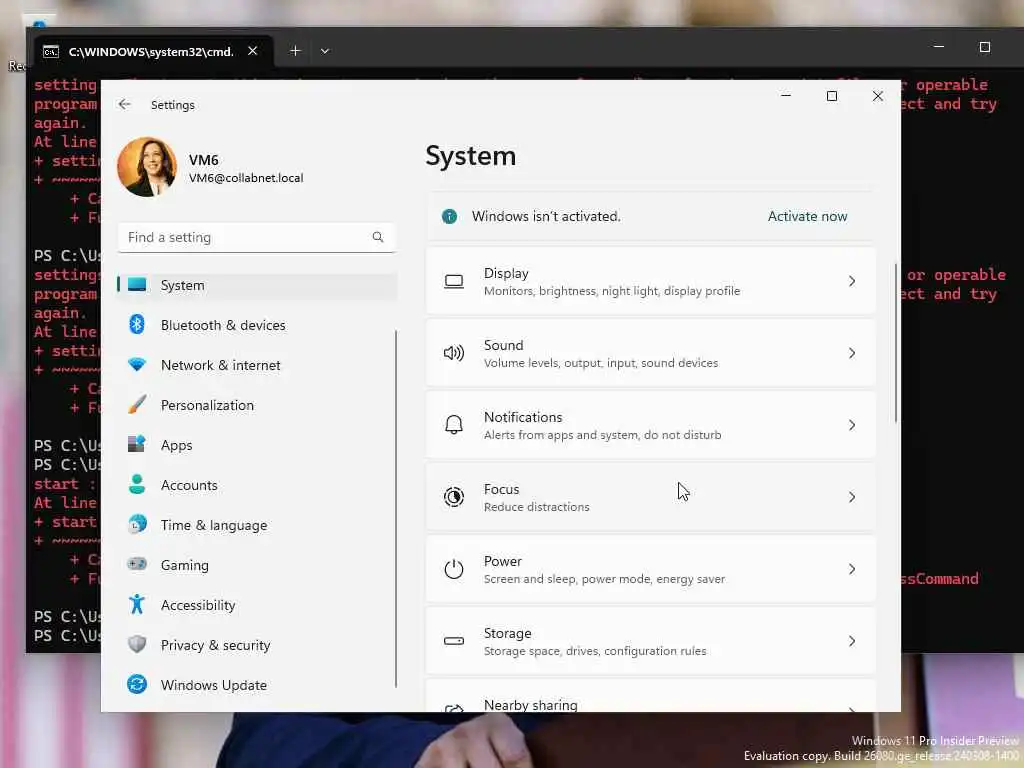Expand Power with its chevron

click(852, 569)
